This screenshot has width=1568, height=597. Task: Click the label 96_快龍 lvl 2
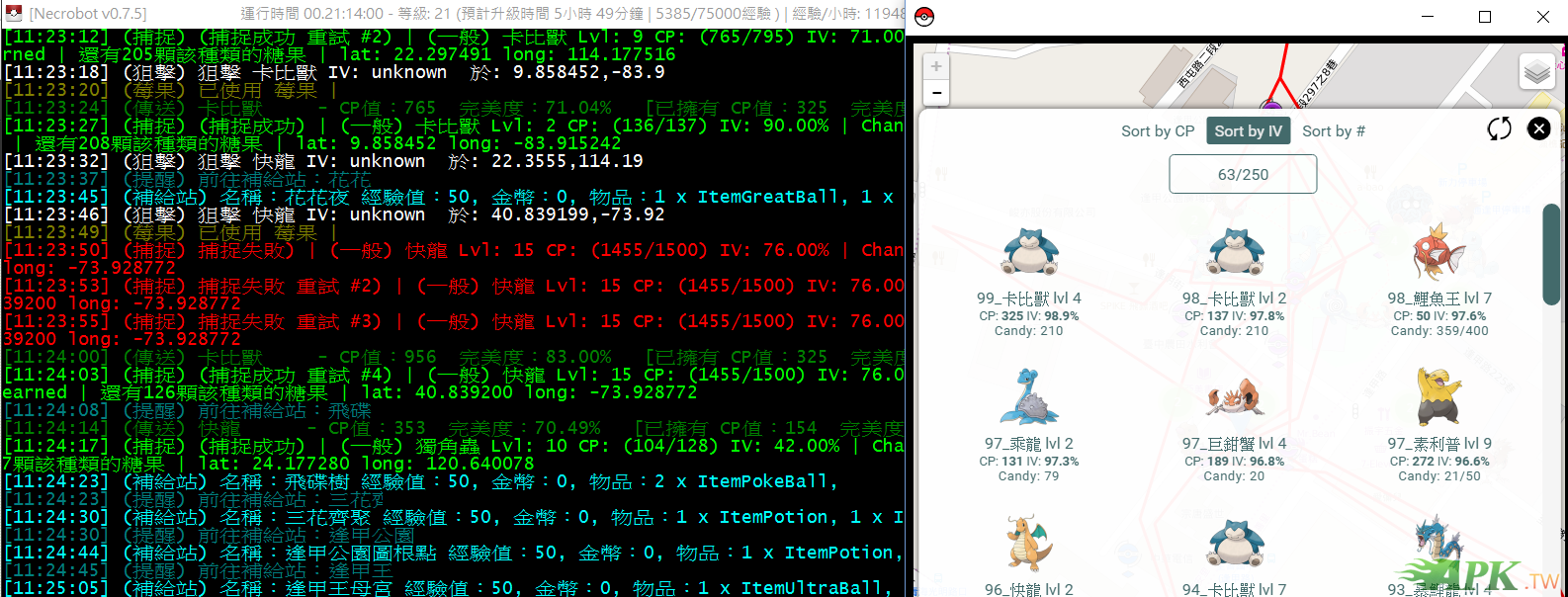click(1029, 589)
